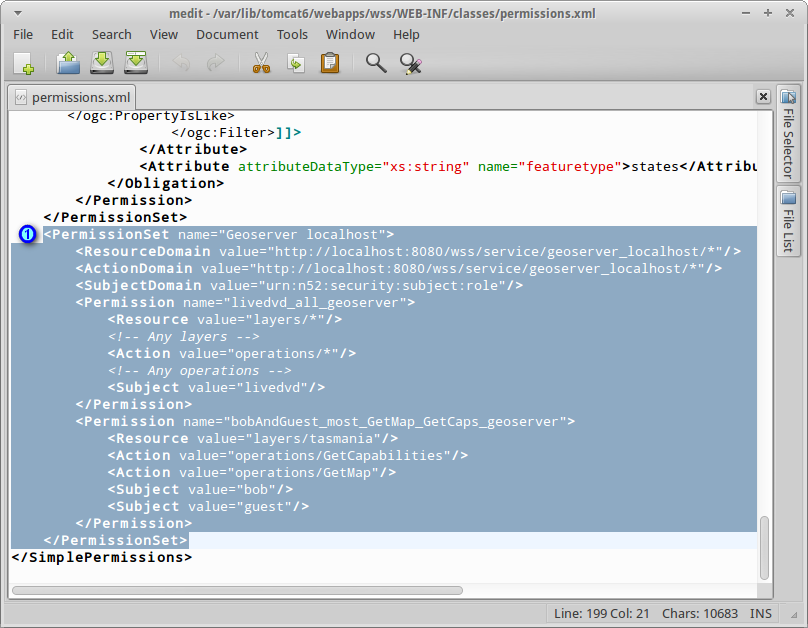Viewport: 808px width, 628px height.
Task: Click the </ogc:Filter>]]> line
Action: (x=236, y=132)
